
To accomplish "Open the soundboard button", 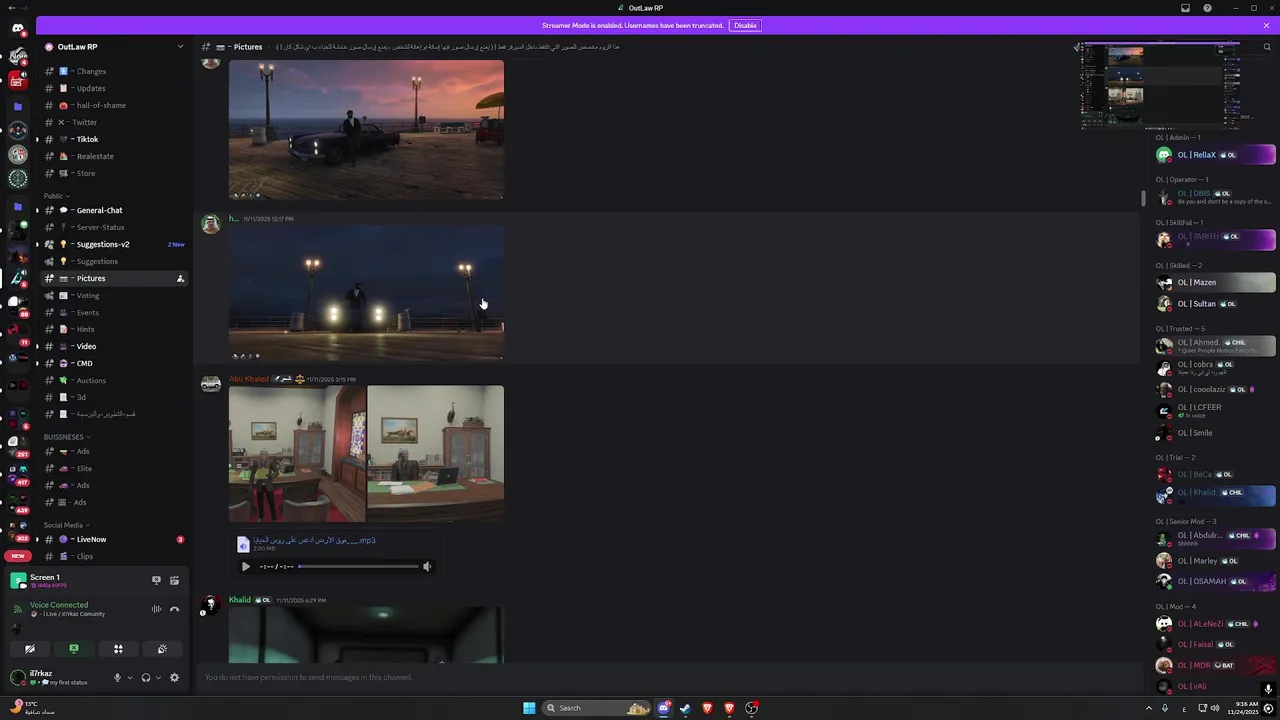I will (162, 649).
